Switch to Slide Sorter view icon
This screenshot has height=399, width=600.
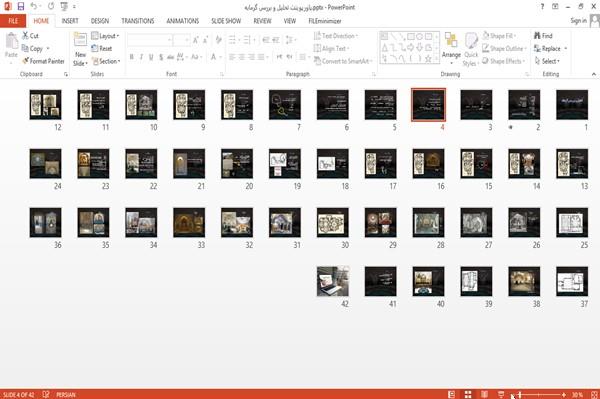coord(468,394)
